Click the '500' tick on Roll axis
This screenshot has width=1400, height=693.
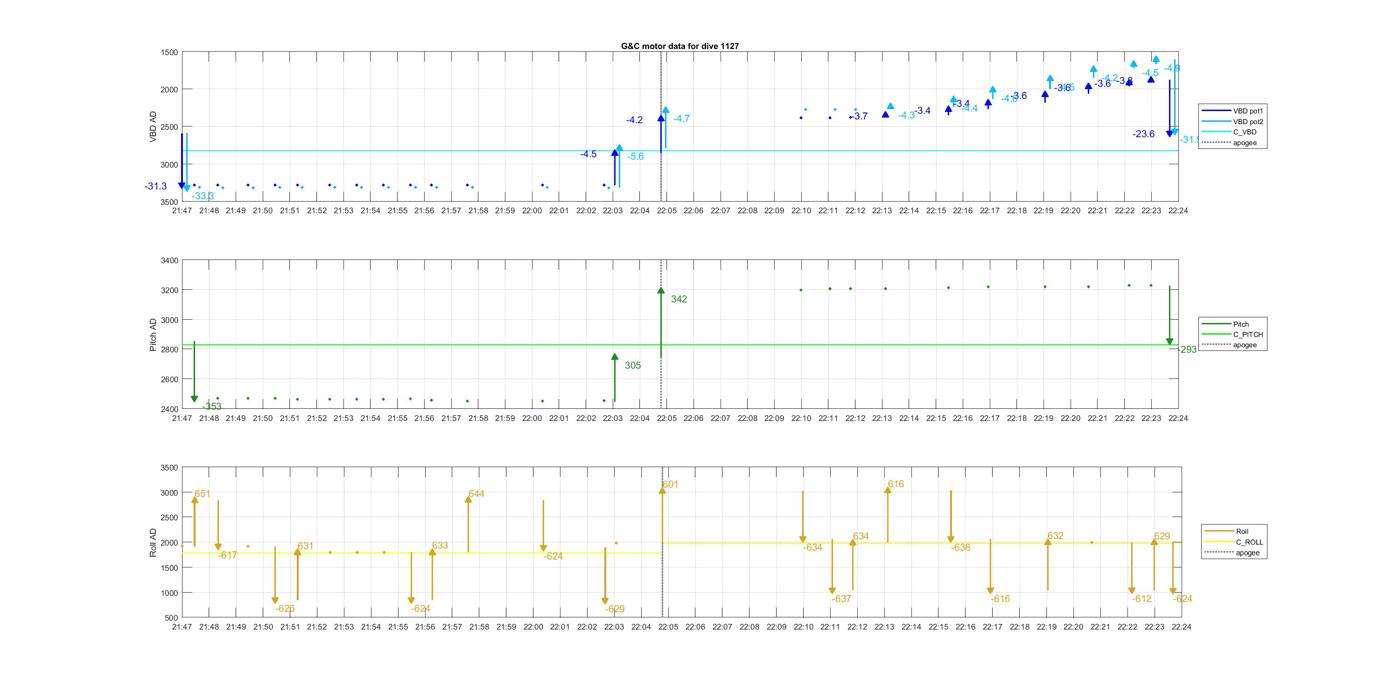pyautogui.click(x=172, y=617)
